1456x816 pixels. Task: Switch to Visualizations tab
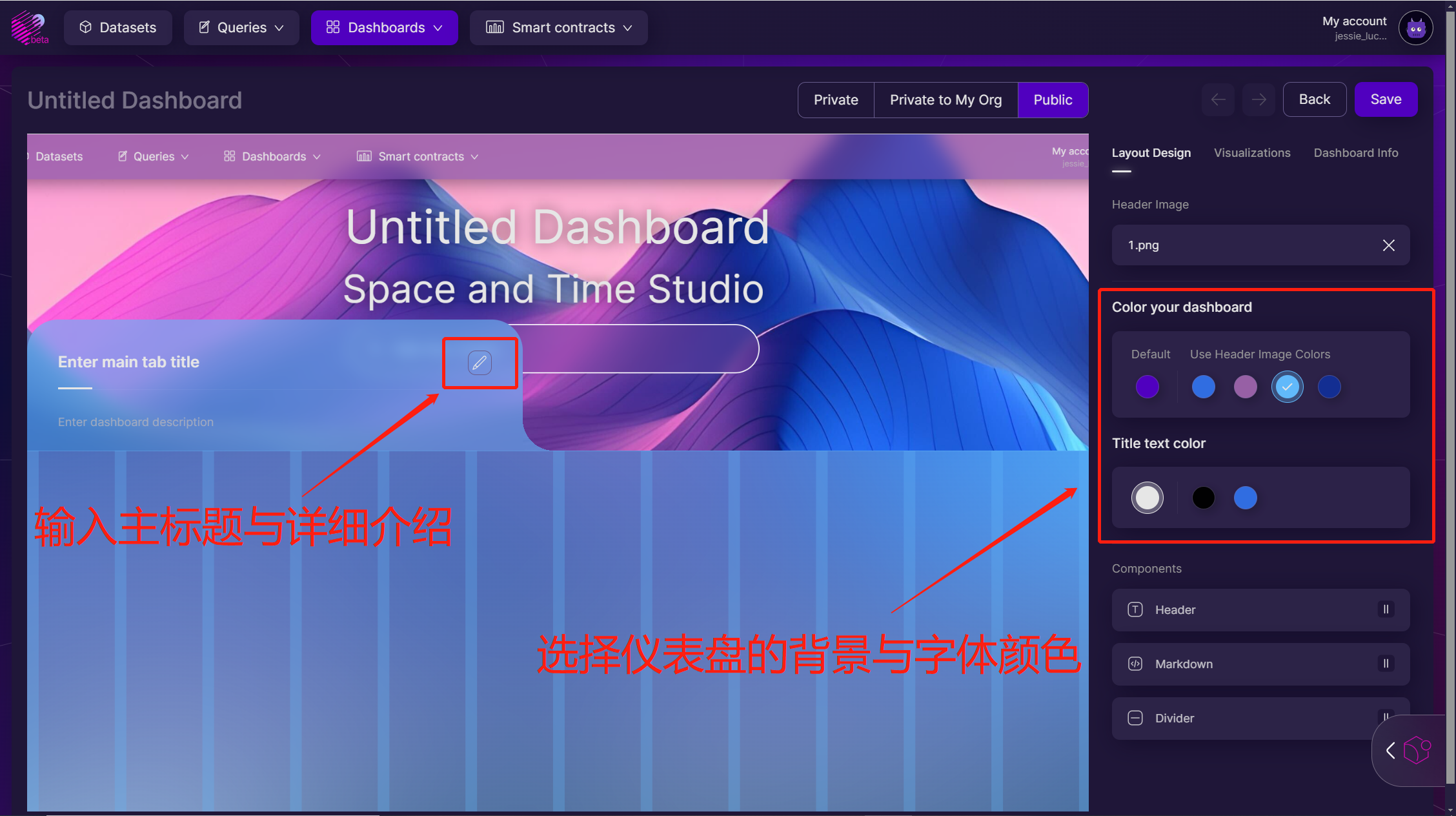point(1252,153)
